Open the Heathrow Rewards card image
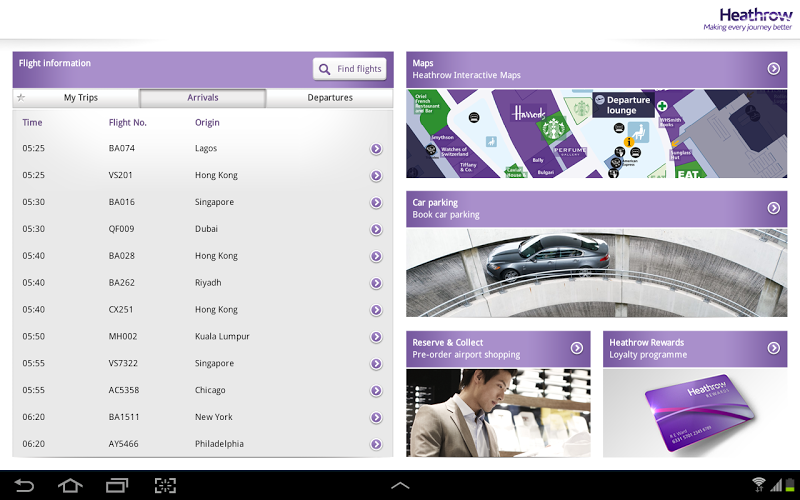Viewport: 800px width, 500px height. pyautogui.click(x=695, y=413)
